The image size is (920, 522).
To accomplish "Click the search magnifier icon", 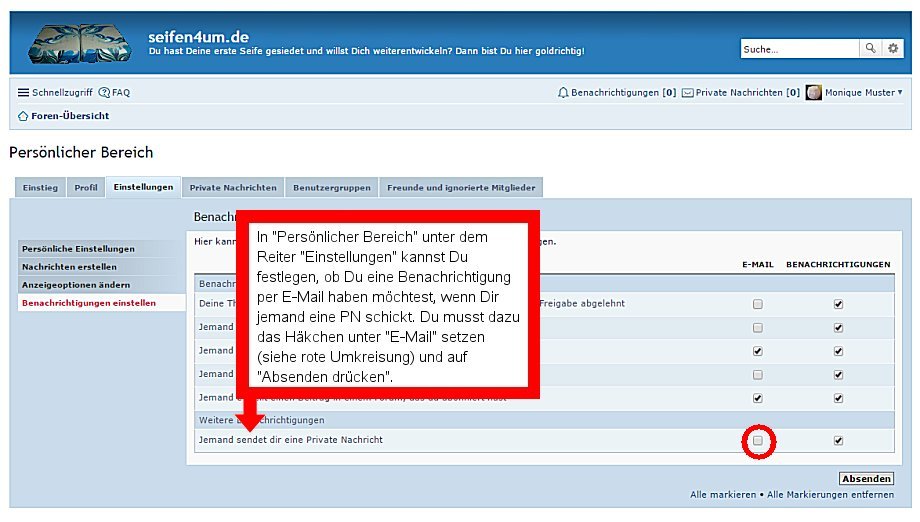I will (871, 48).
